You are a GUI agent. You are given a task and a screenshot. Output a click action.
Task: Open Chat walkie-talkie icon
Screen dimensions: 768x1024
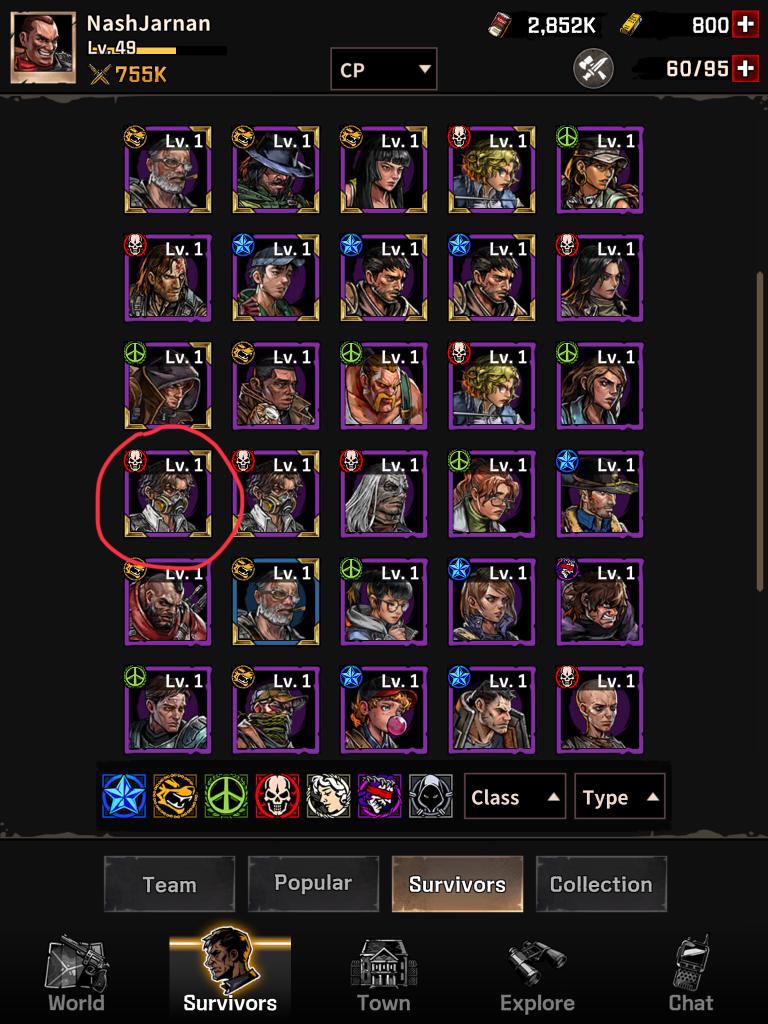point(691,975)
